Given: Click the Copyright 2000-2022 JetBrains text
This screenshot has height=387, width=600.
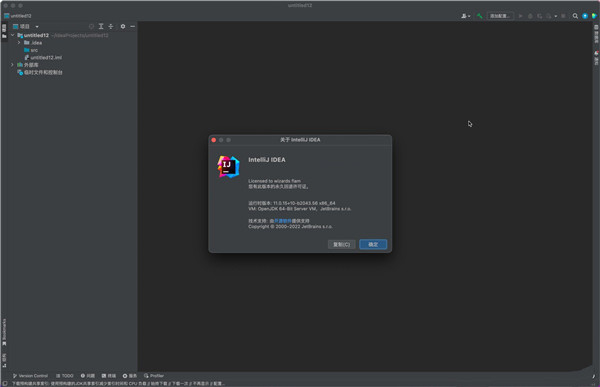Looking at the screenshot, I should coord(290,227).
